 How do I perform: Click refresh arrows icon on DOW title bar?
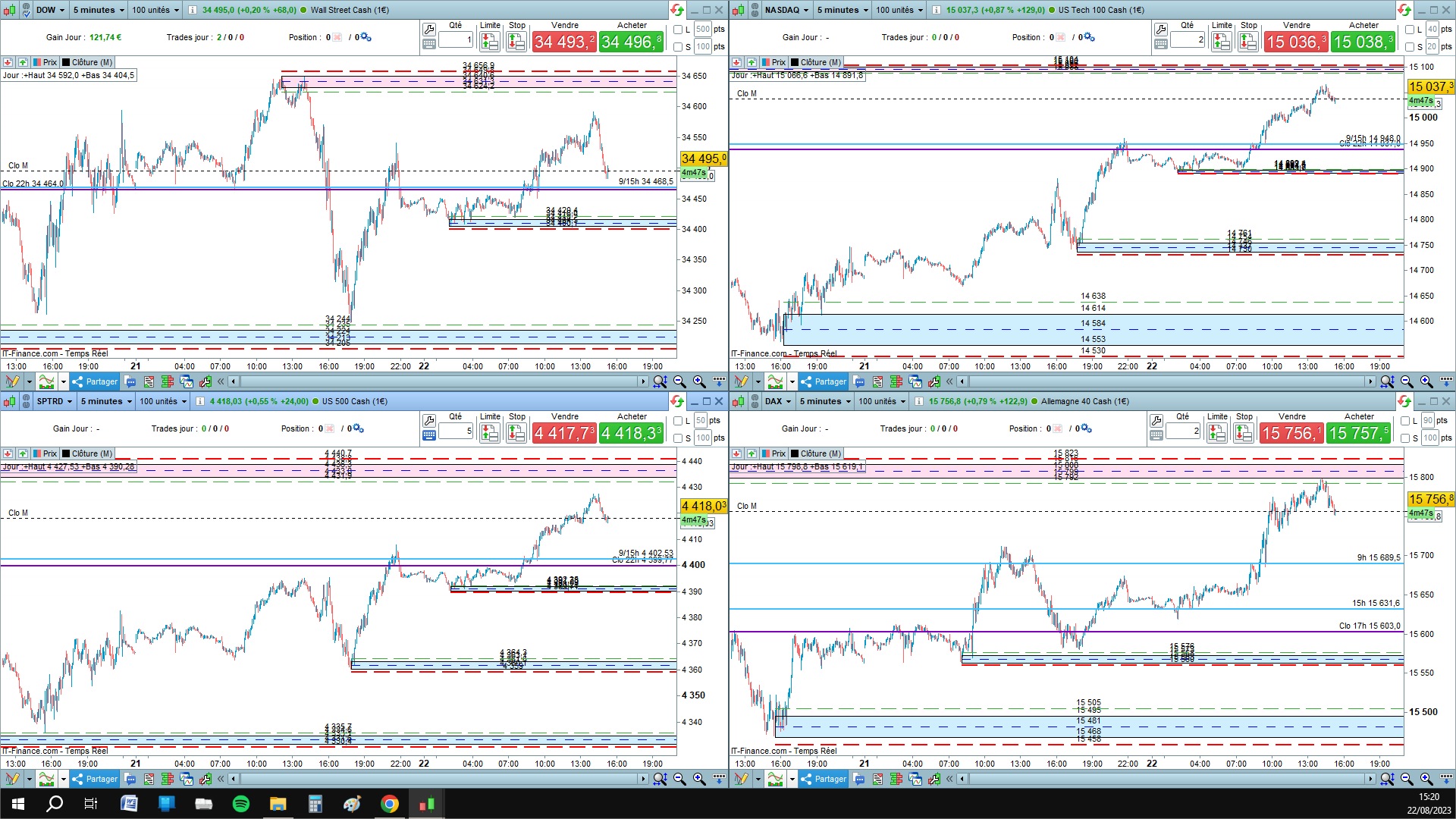tap(676, 10)
